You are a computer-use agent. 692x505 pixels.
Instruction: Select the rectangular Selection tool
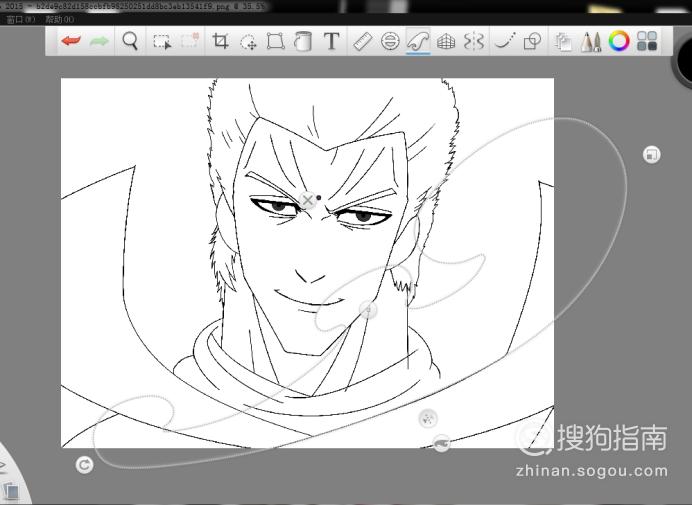pos(162,41)
